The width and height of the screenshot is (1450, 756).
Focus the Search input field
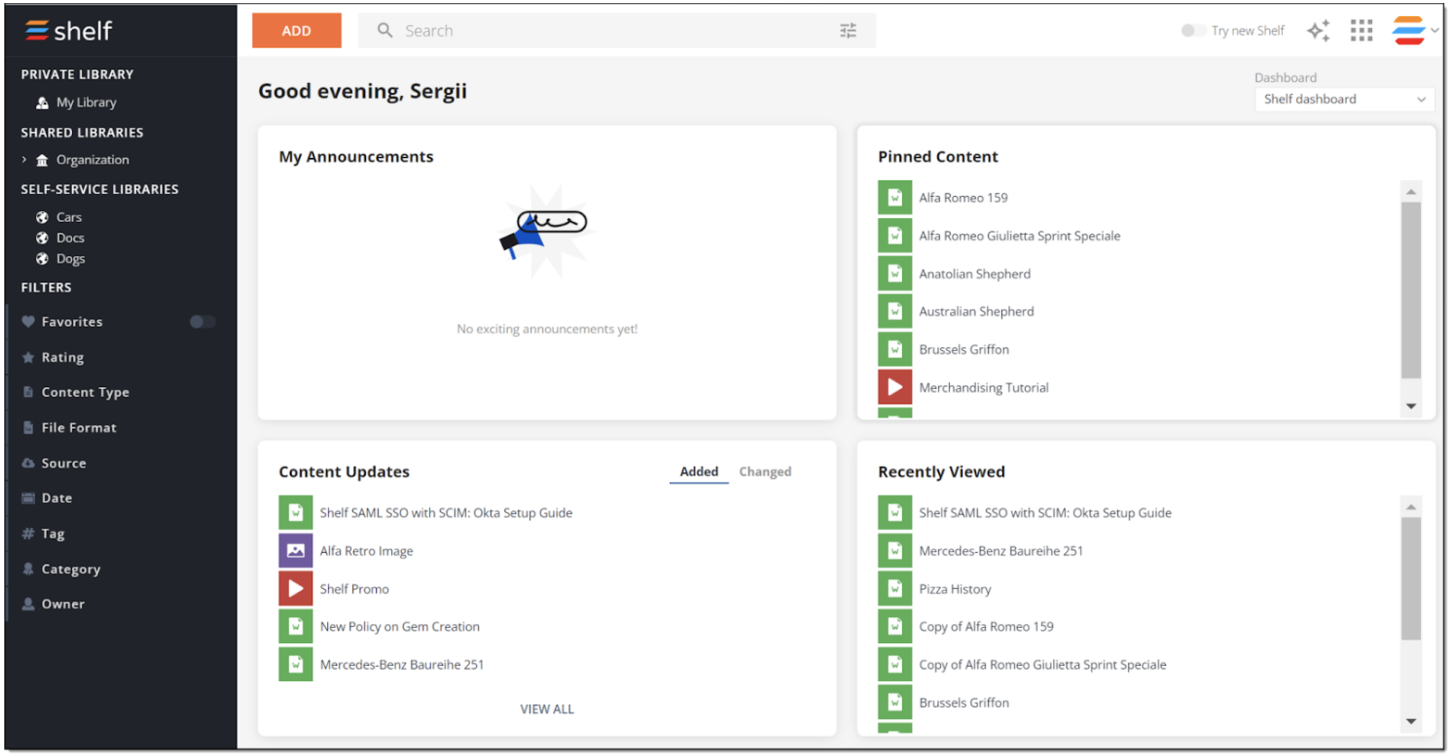[617, 31]
